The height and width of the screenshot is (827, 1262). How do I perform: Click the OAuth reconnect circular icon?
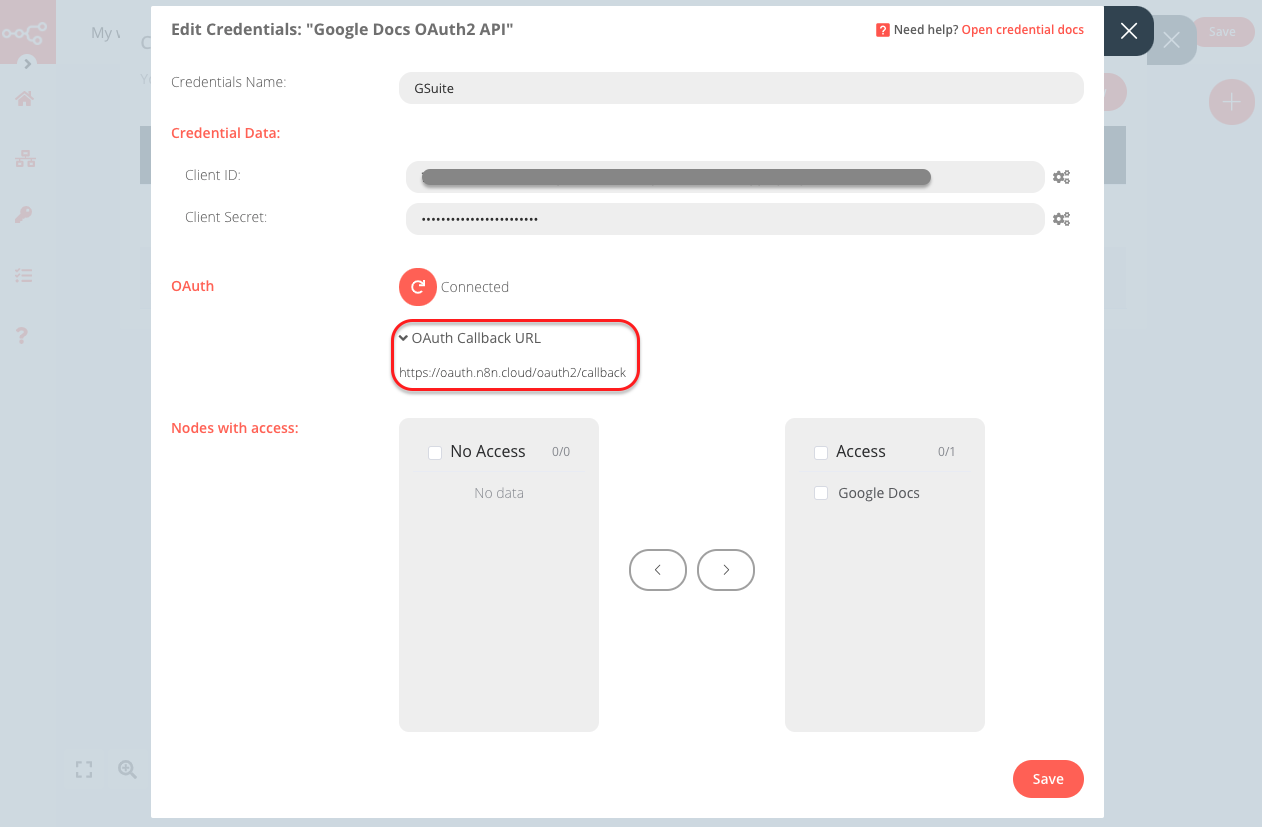pyautogui.click(x=417, y=287)
